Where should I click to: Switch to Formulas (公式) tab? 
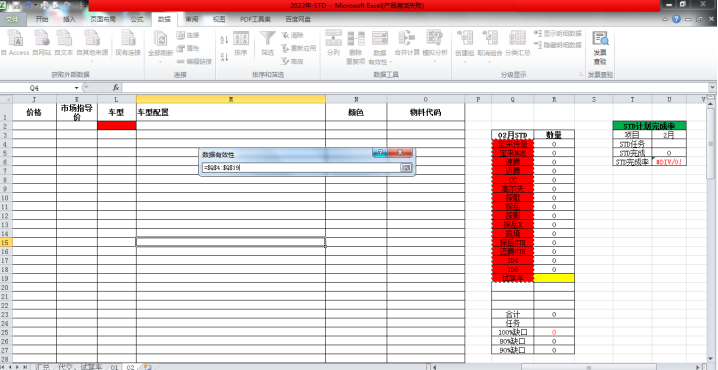click(x=136, y=19)
